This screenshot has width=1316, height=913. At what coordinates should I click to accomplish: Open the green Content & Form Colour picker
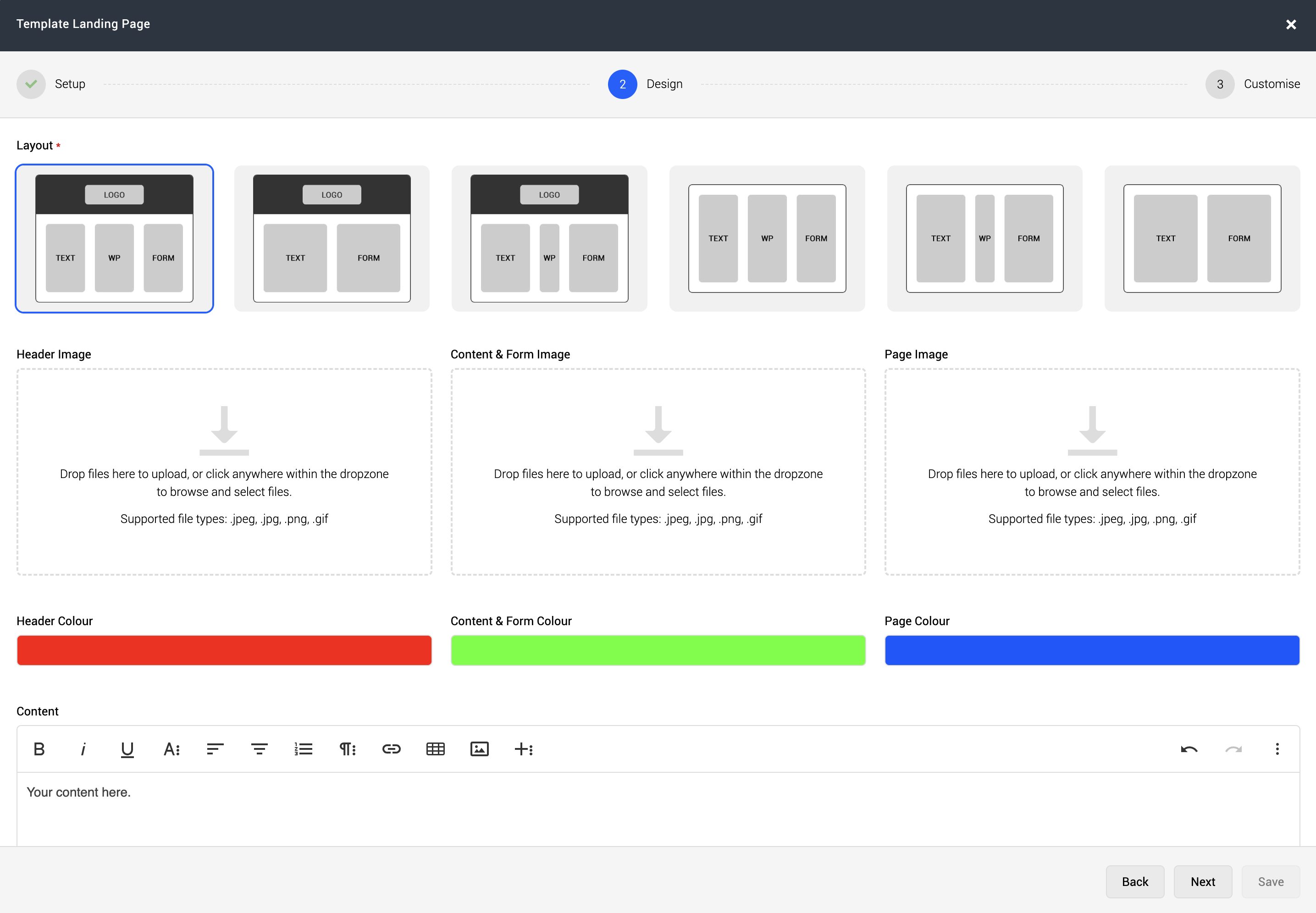coord(658,650)
